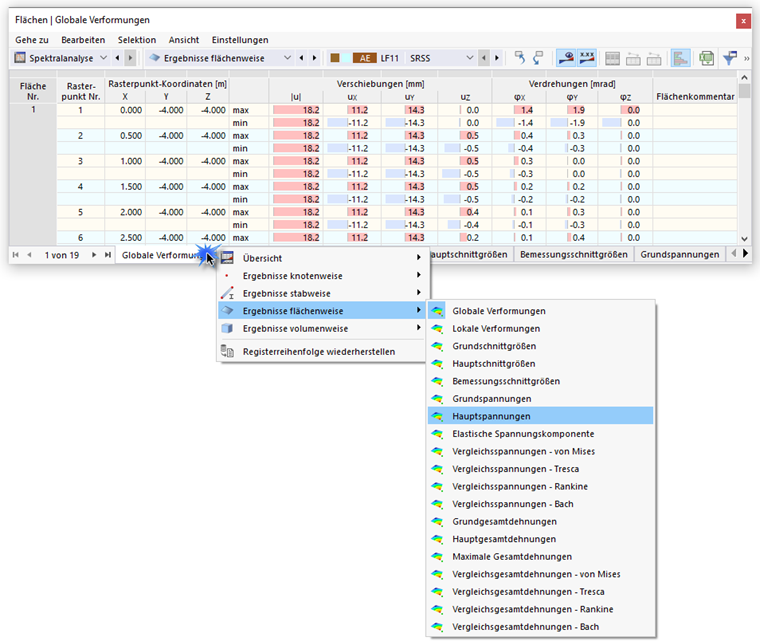This screenshot has width=760, height=641.
Task: Toggle the colored relation bars button
Action: [x=681, y=58]
